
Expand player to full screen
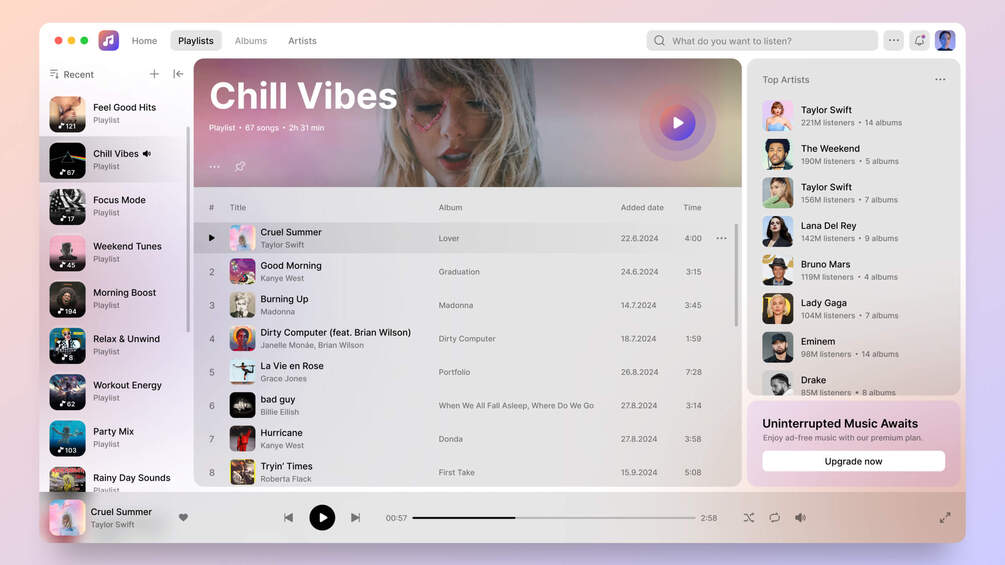pos(945,518)
